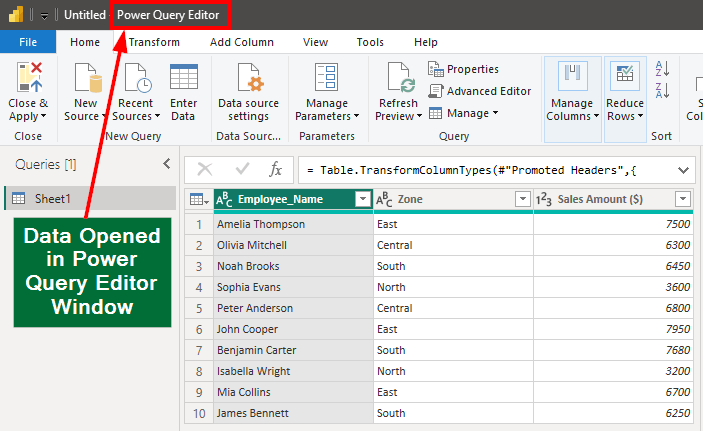Select the Sheet1 query
Image resolution: width=703 pixels, height=431 pixels.
coord(54,198)
